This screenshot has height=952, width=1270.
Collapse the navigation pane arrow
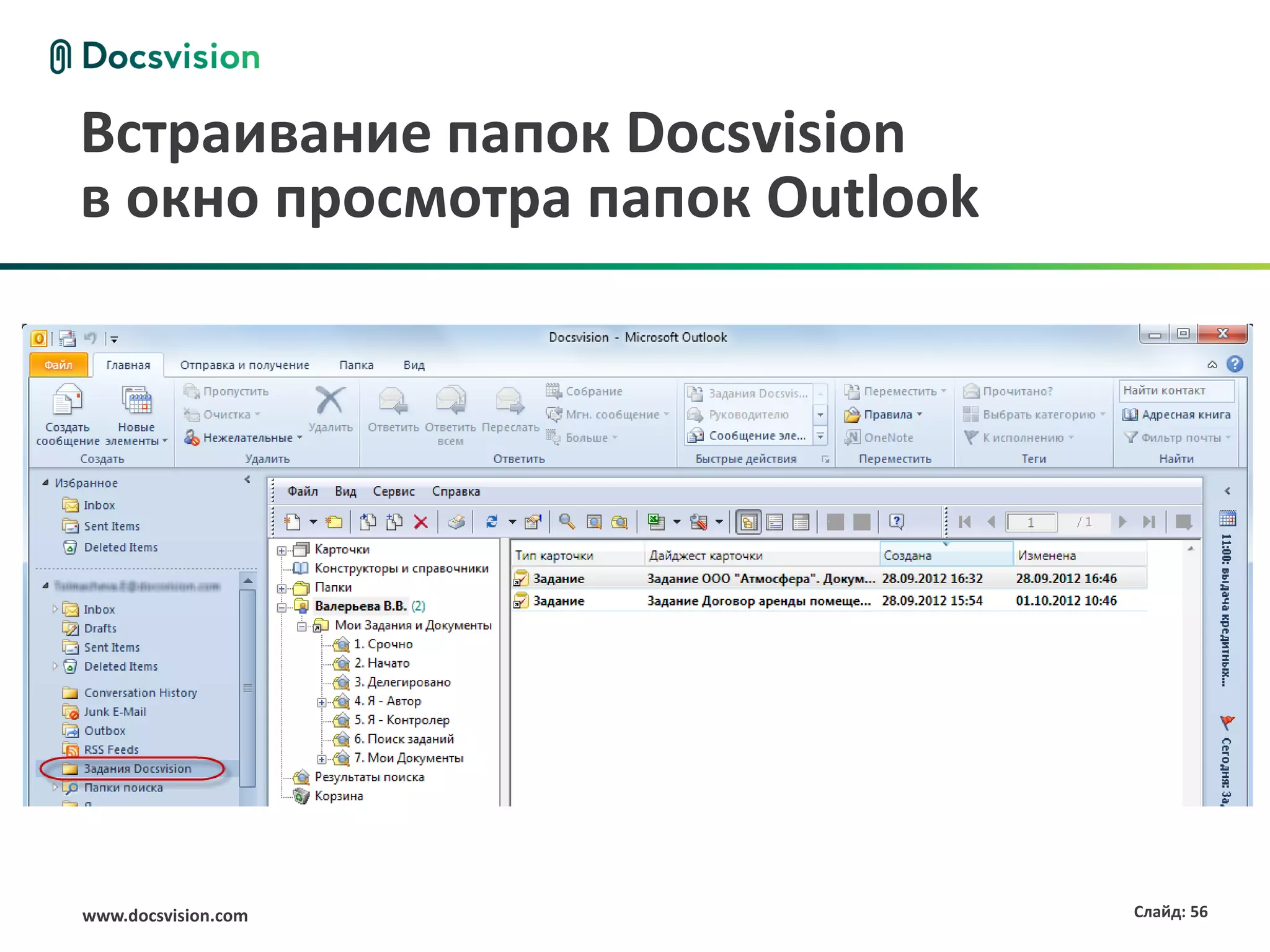pyautogui.click(x=247, y=479)
